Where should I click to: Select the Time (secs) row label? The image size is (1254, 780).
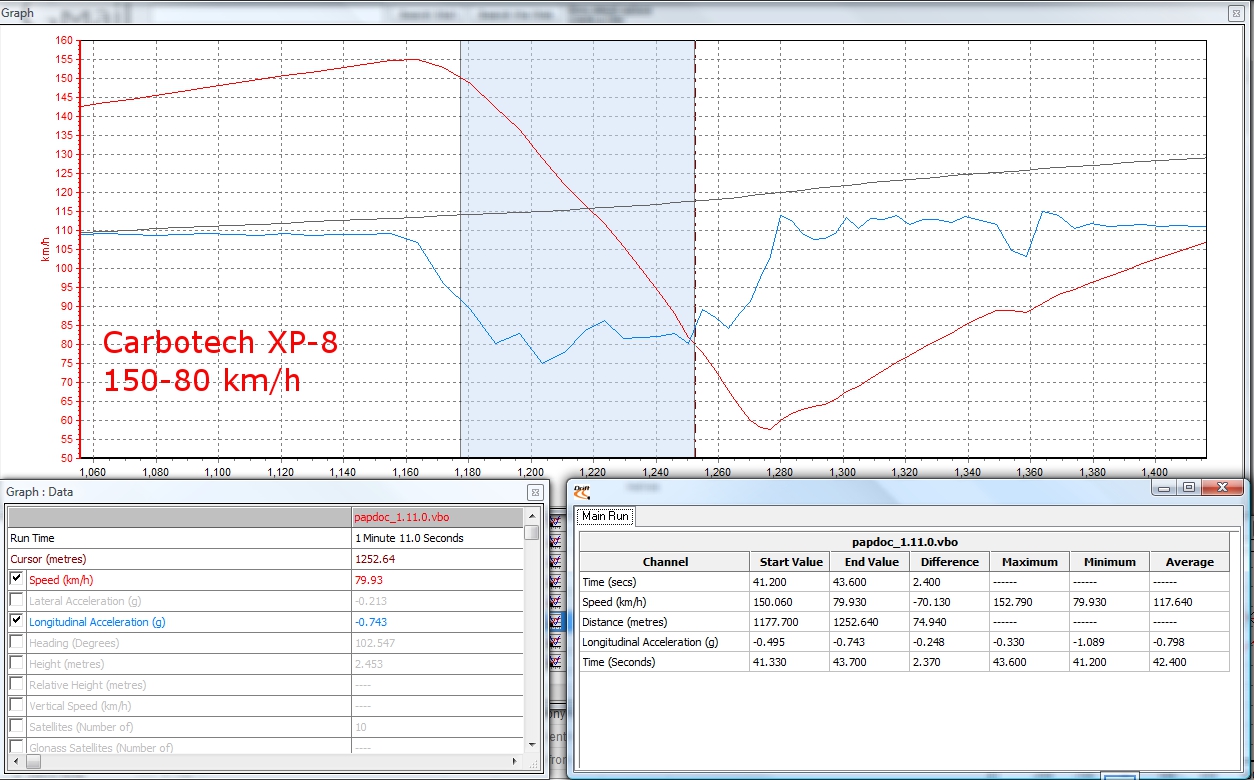pos(610,582)
